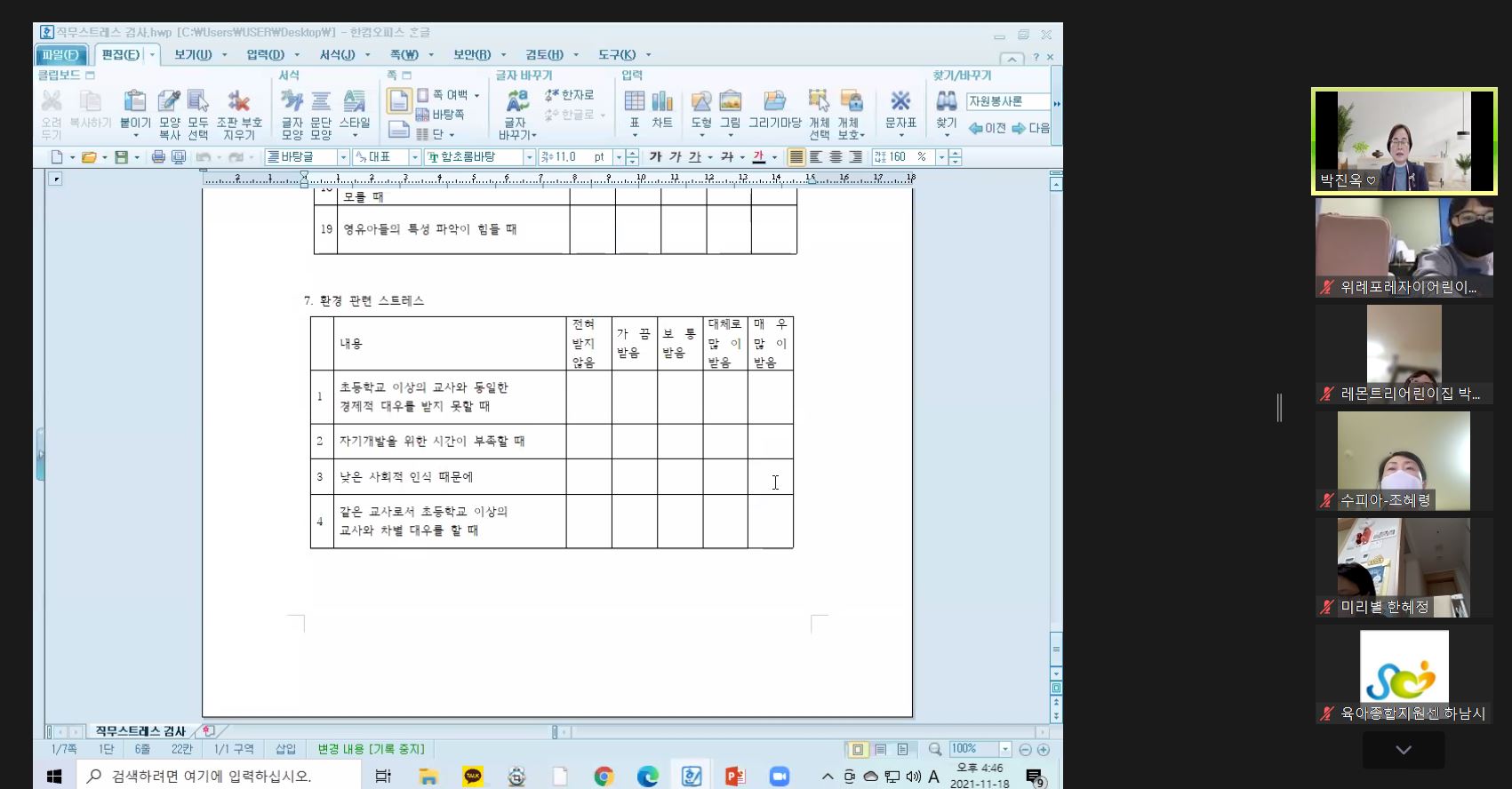Open the 서식(J) menu
1512x789 pixels.
pos(337,55)
